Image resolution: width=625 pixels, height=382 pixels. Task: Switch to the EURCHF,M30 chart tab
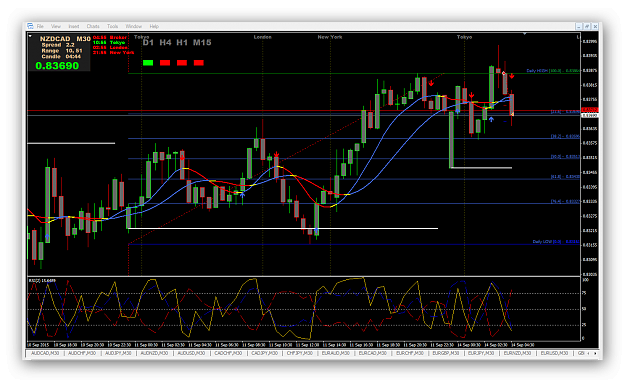[409, 353]
